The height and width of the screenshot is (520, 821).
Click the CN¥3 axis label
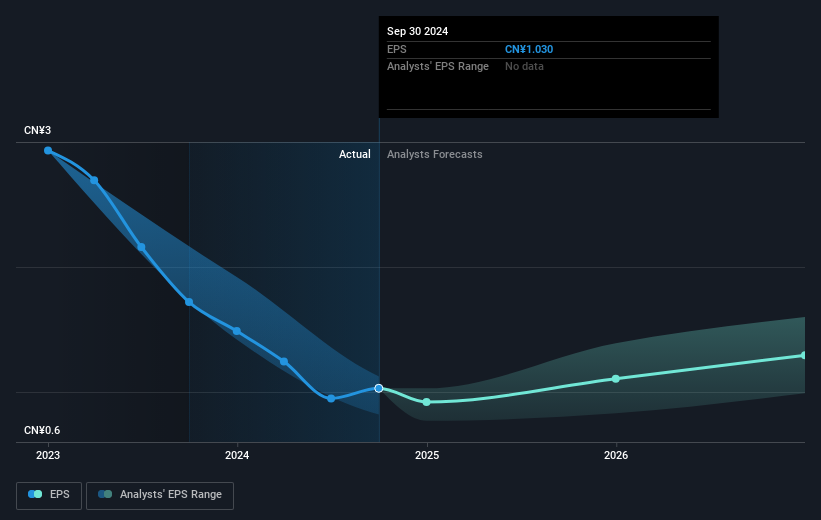(38, 130)
